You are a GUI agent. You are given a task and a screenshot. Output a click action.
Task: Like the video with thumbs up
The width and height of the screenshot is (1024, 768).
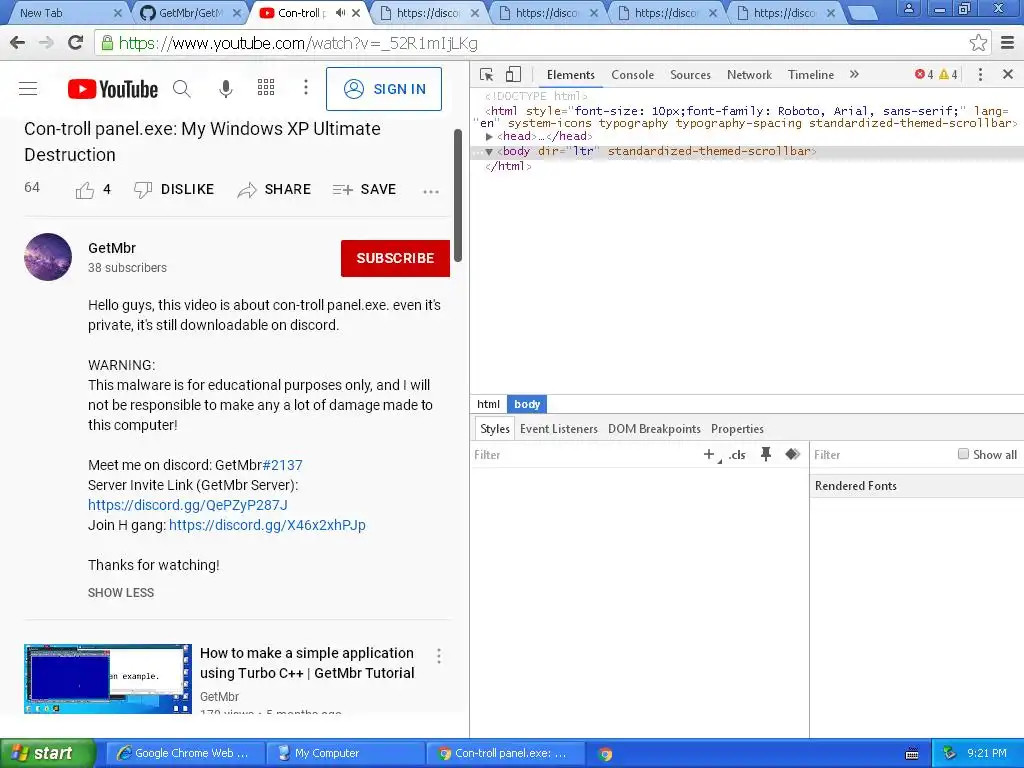tap(85, 190)
